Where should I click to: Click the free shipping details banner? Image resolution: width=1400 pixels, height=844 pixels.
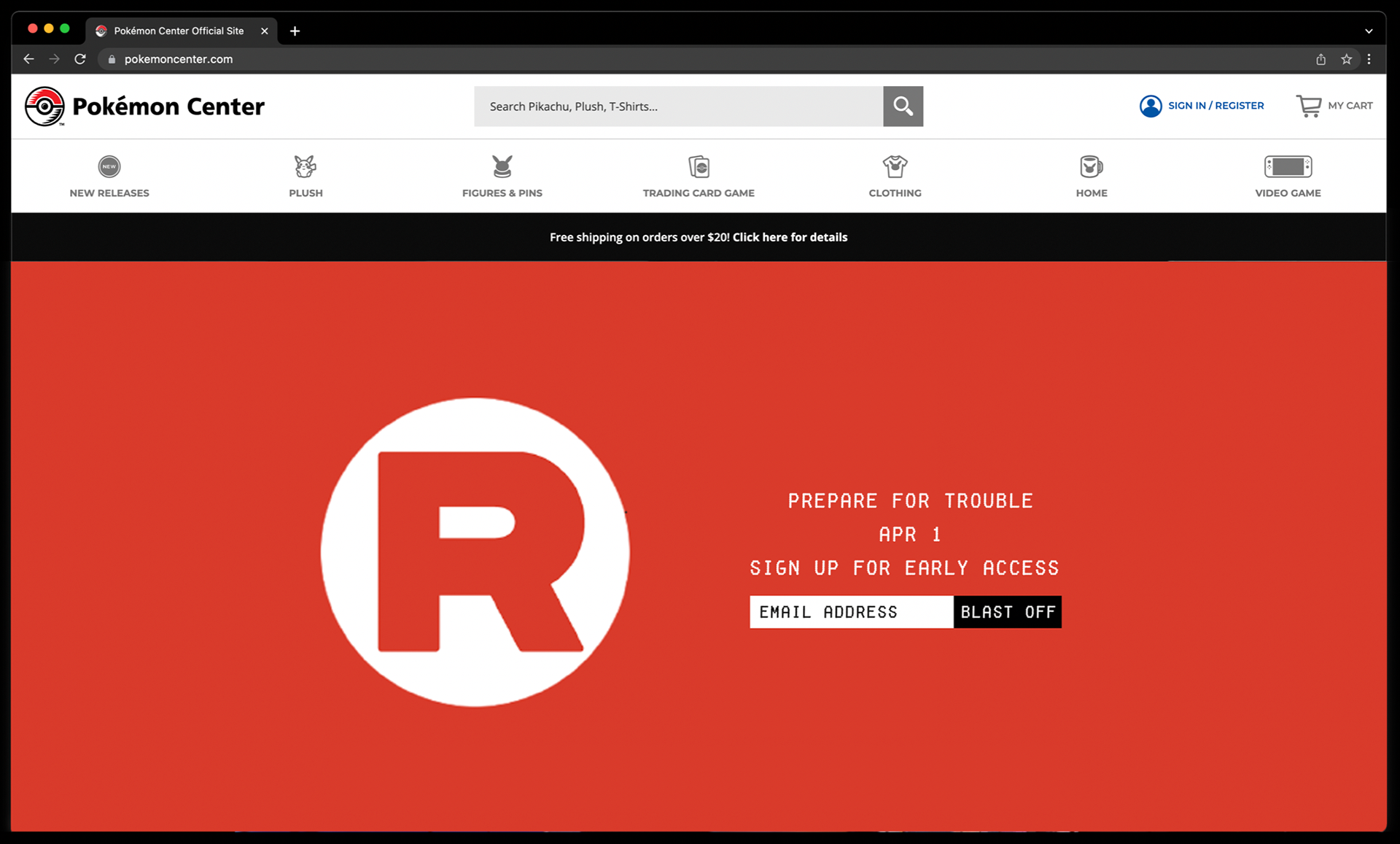[699, 237]
